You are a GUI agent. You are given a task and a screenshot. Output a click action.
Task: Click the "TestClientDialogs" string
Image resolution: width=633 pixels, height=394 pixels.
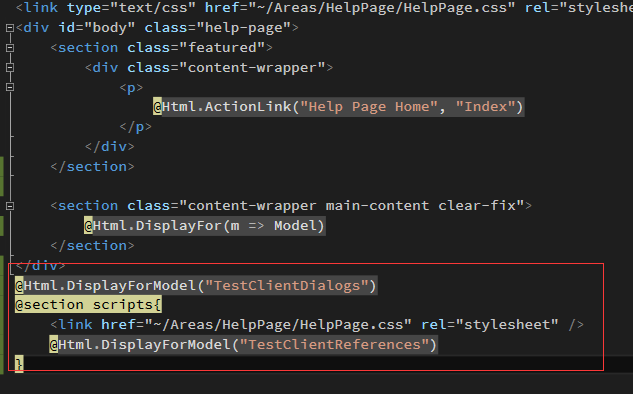pyautogui.click(x=287, y=286)
